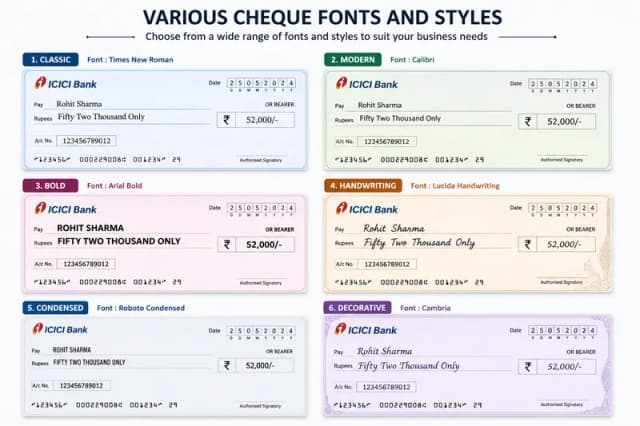Click 'Font : Cambria' text

425,308
